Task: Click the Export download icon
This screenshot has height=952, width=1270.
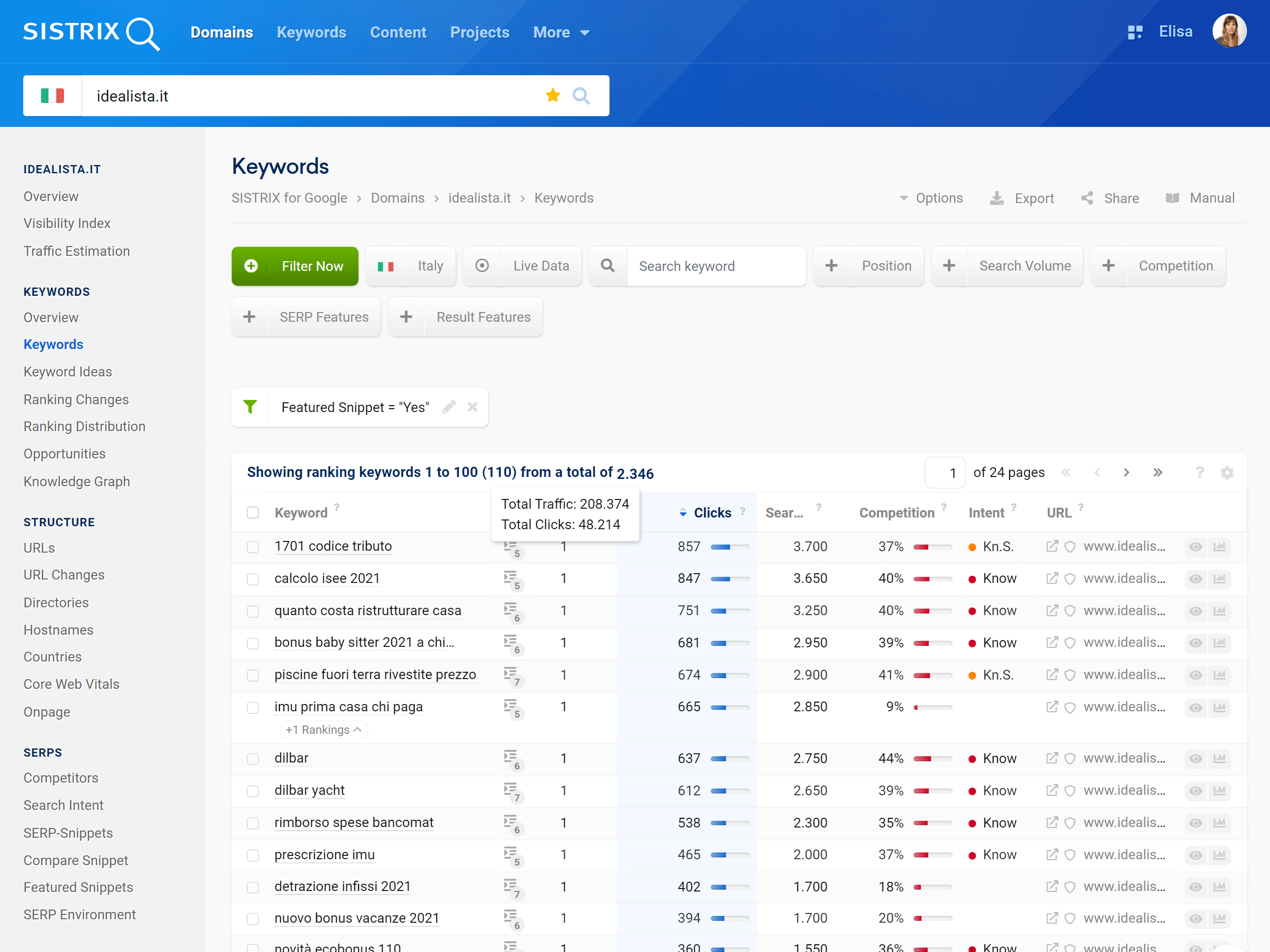Action: pyautogui.click(x=997, y=199)
